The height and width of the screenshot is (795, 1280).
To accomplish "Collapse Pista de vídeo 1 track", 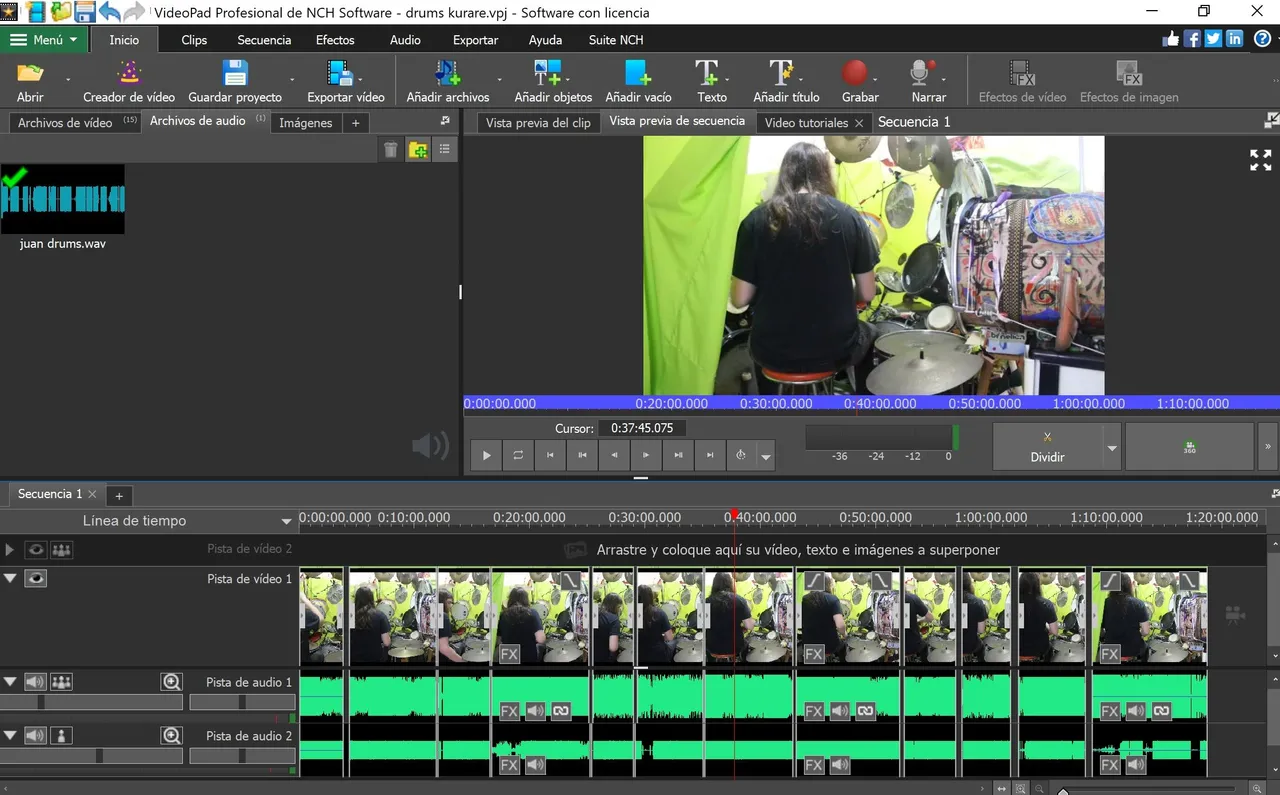I will tap(10, 578).
